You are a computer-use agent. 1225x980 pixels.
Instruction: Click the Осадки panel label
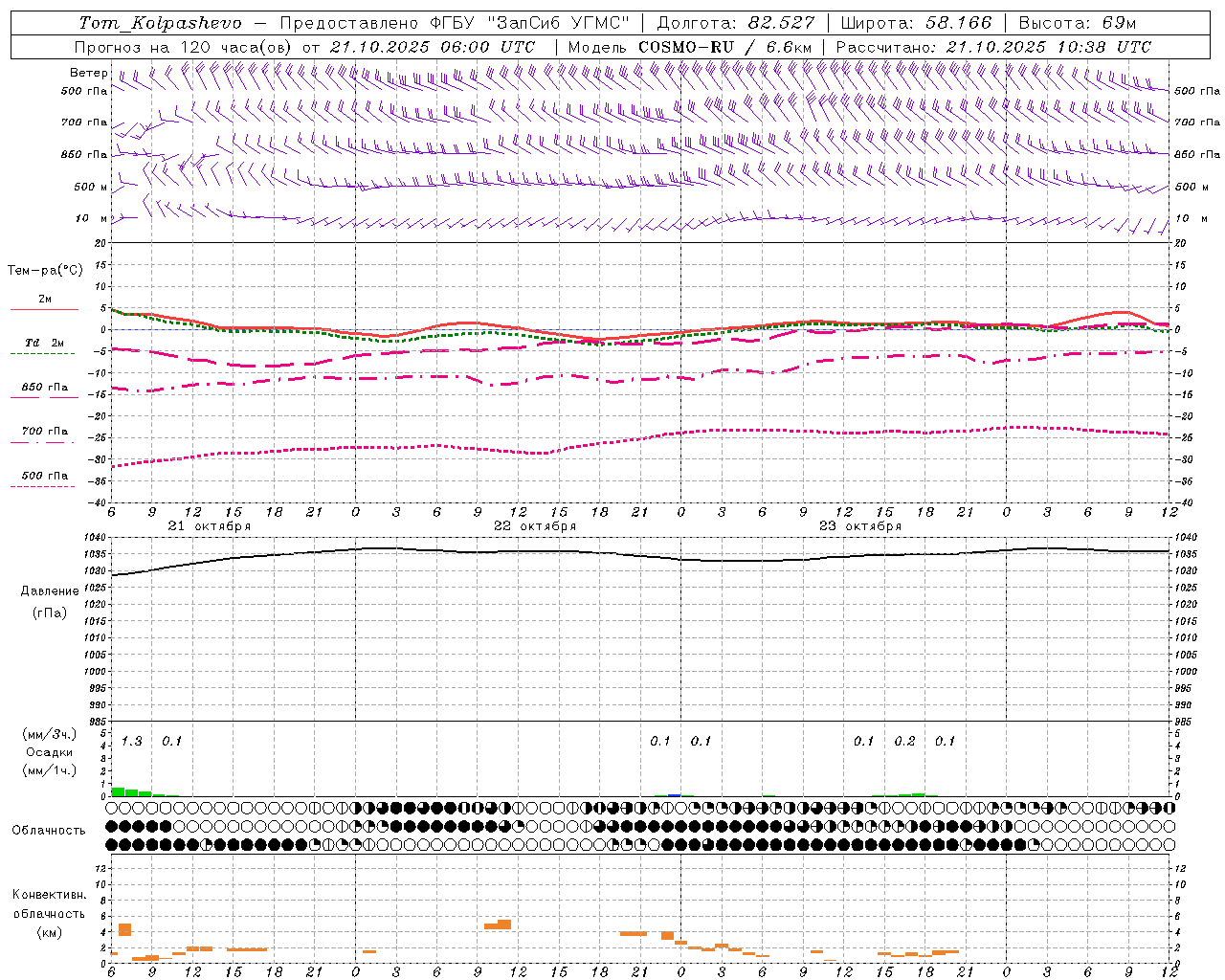(50, 752)
